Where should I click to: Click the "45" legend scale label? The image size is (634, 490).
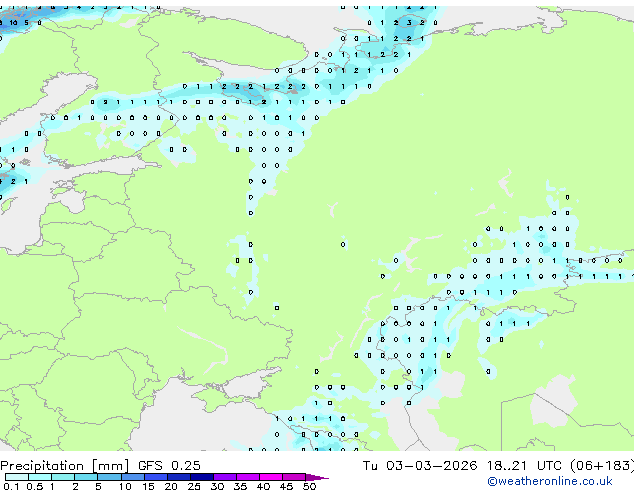[286, 486]
